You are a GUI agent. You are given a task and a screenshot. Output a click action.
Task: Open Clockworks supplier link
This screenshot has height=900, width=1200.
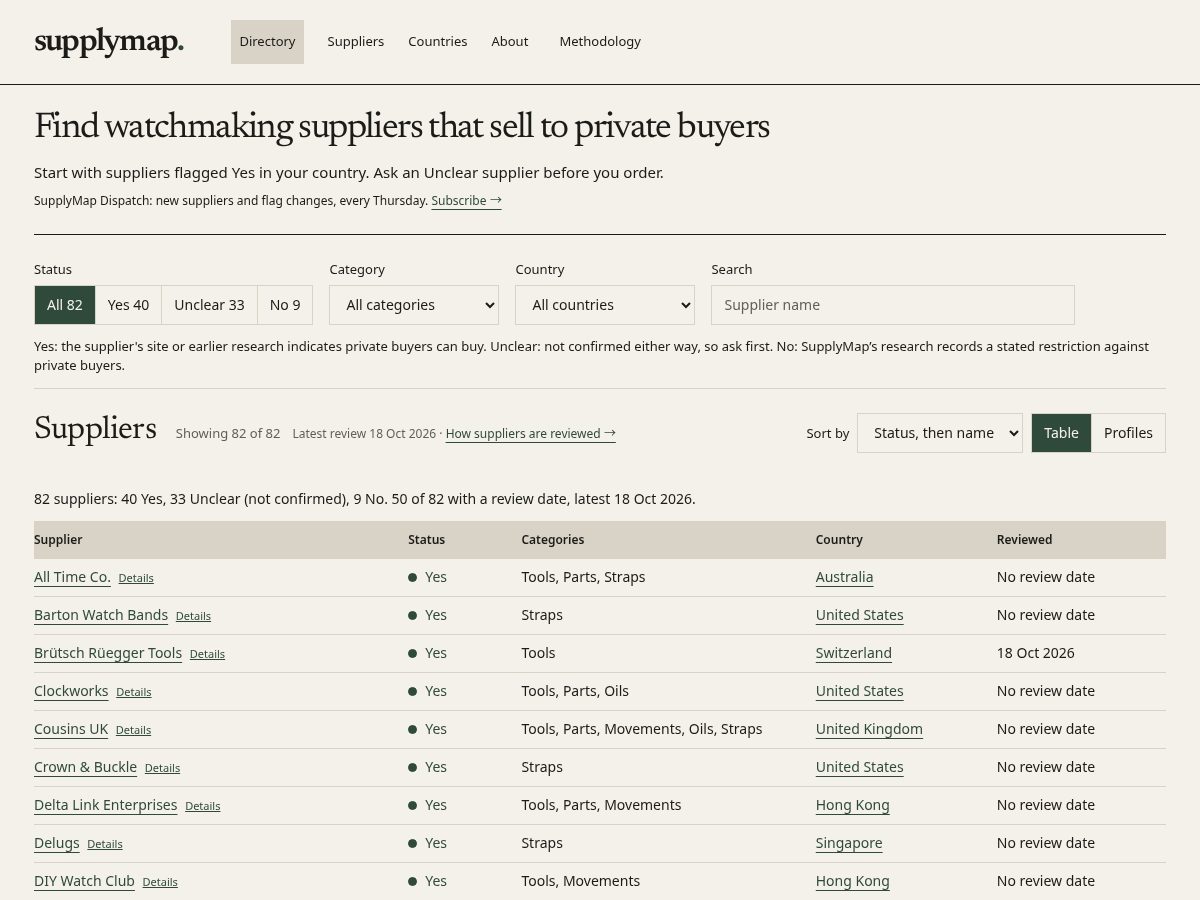pyautogui.click(x=71, y=691)
